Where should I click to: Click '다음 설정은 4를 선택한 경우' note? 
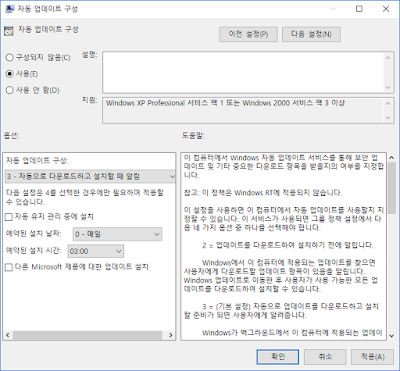click(85, 197)
